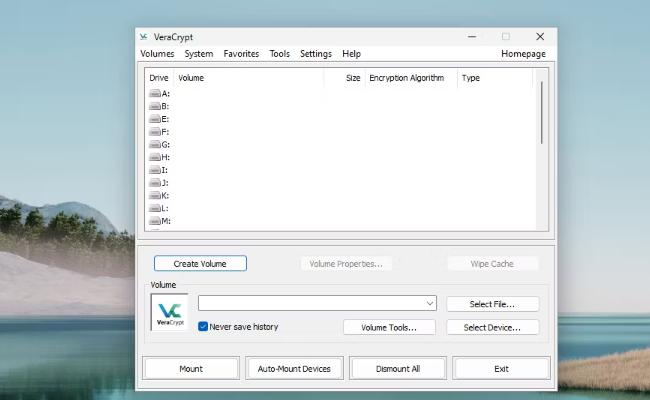Click the Drive column header

coord(159,78)
